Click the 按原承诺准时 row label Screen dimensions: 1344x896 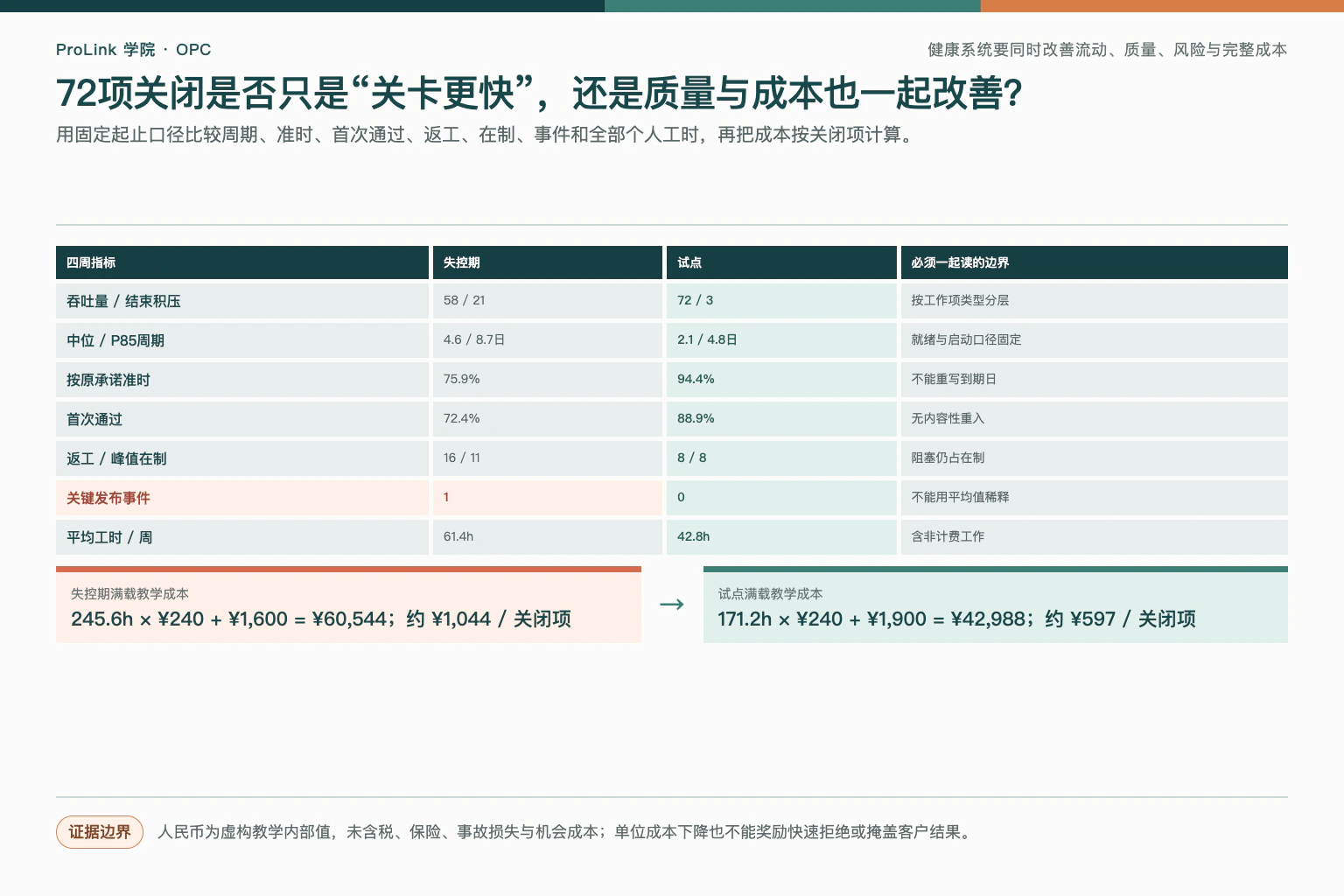coord(242,380)
